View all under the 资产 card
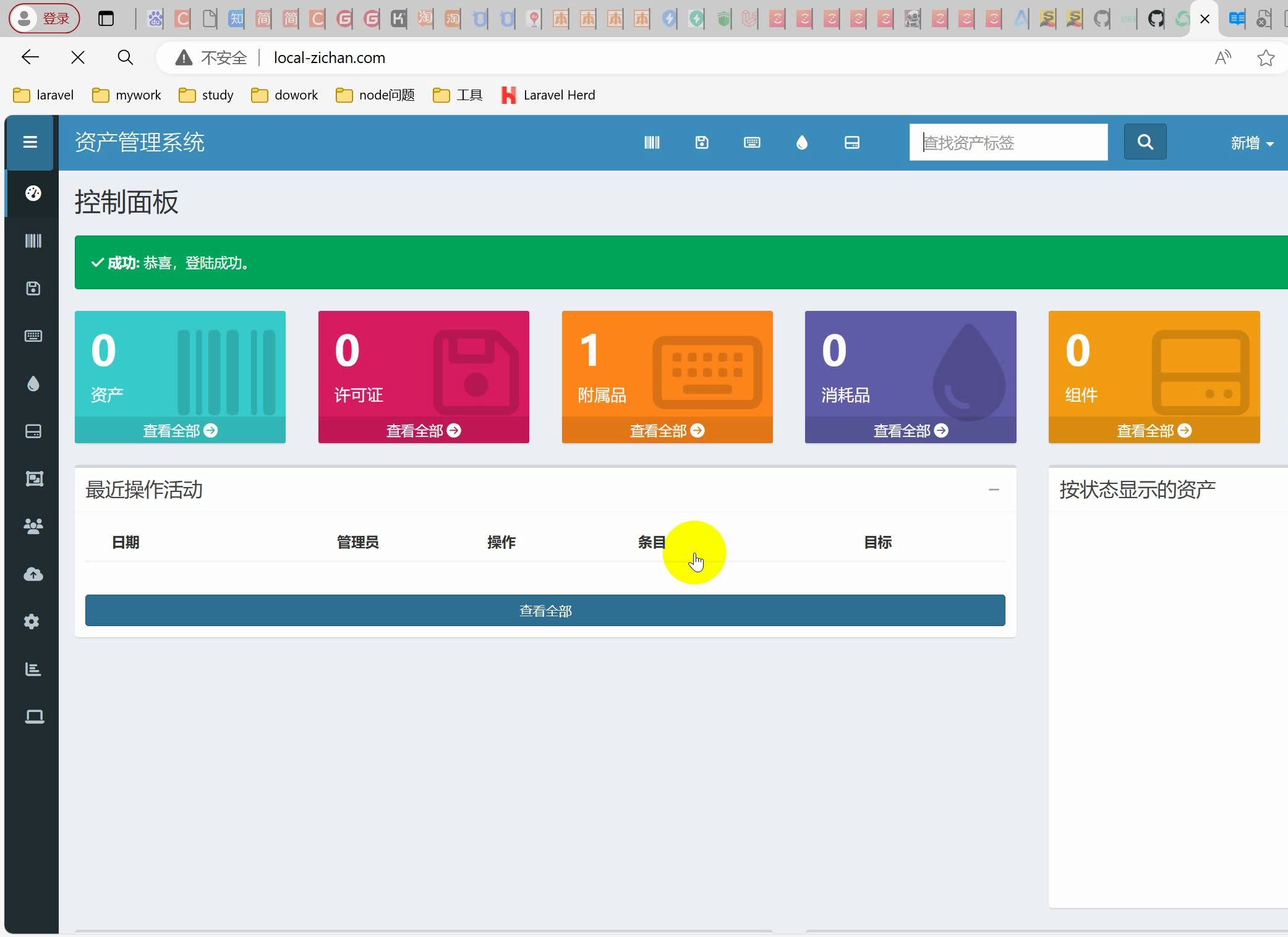This screenshot has width=1288, height=937. point(180,431)
